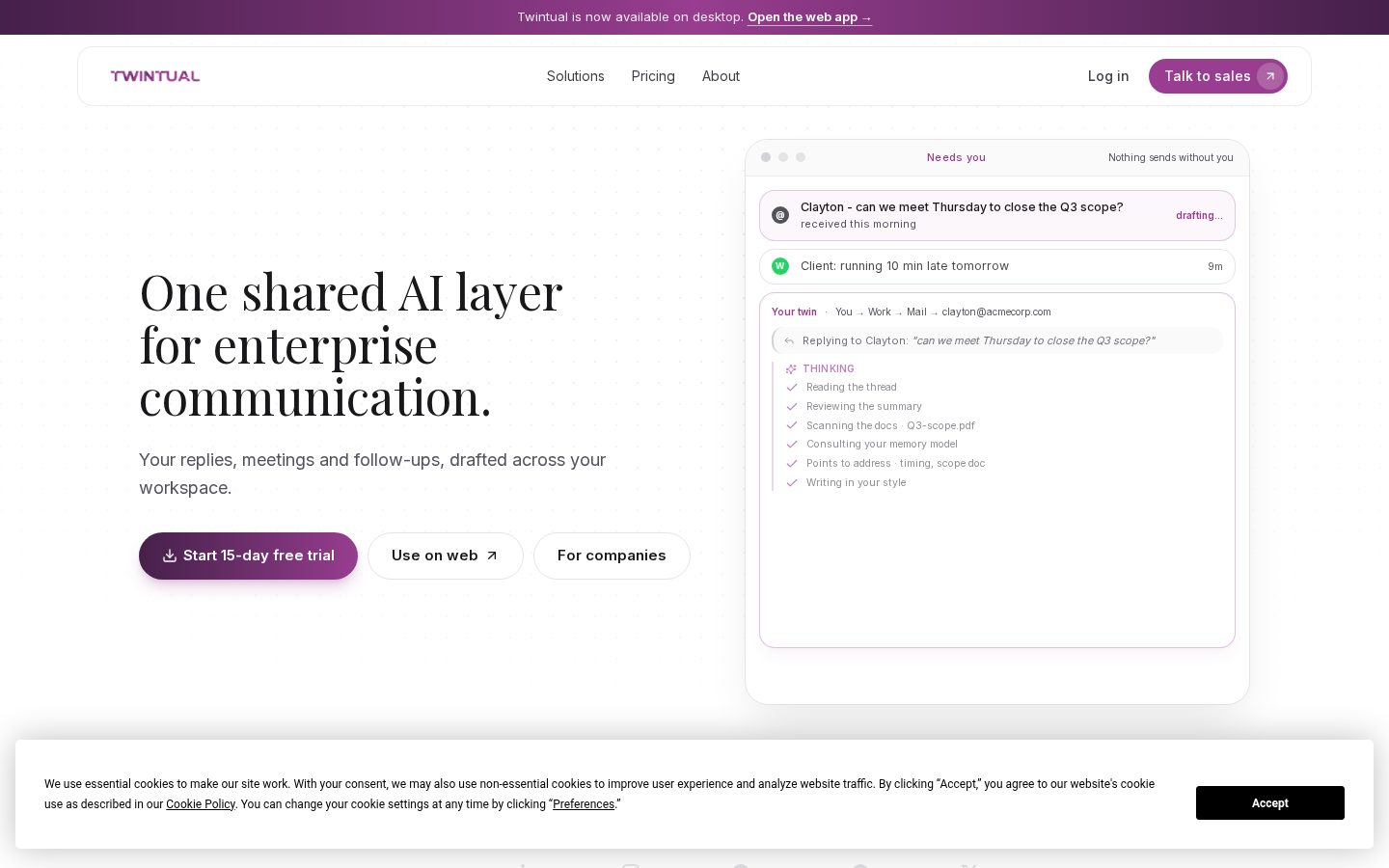This screenshot has height=868, width=1389.
Task: Click the For companies button
Action: [612, 556]
